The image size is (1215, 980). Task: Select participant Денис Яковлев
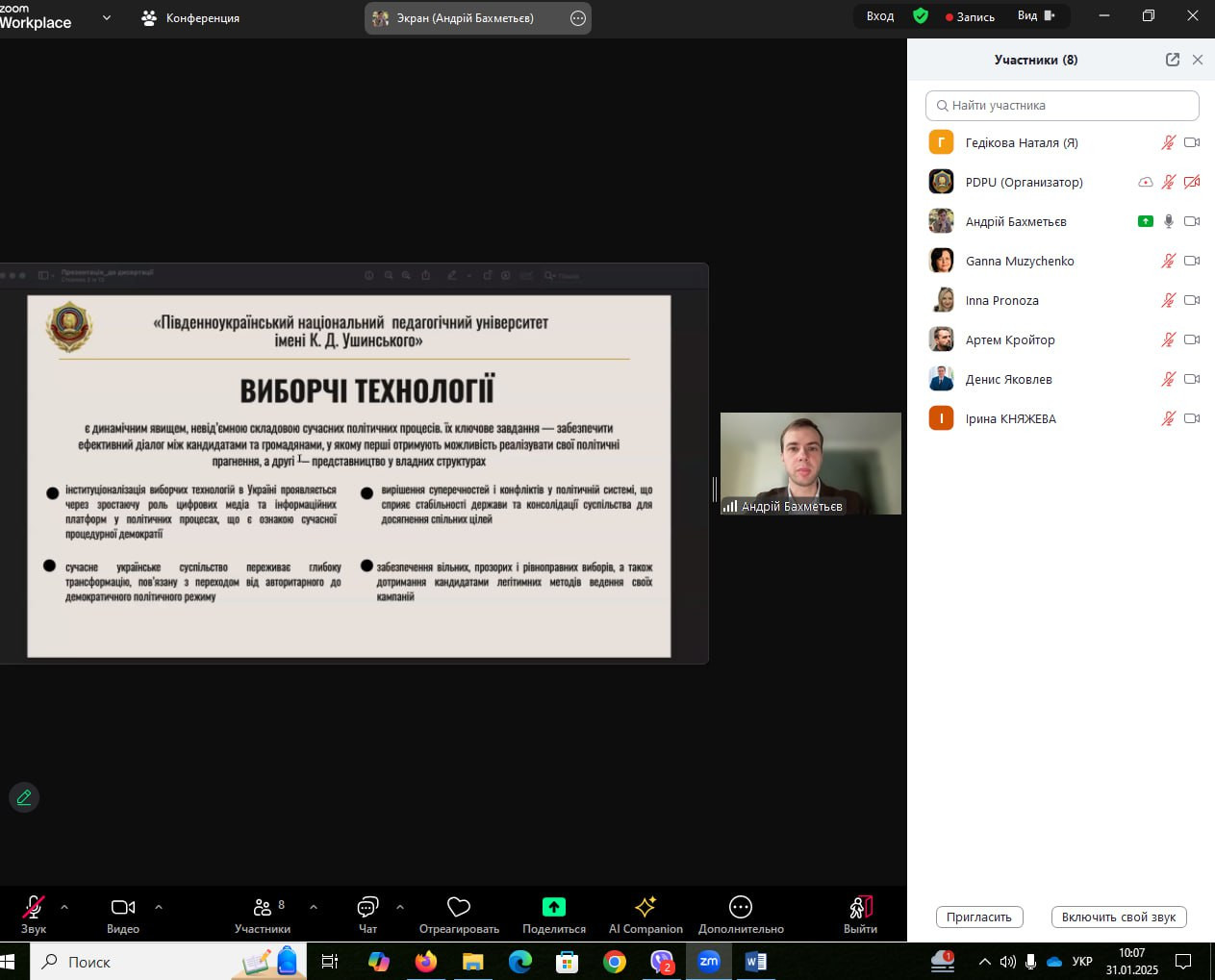coord(1062,379)
